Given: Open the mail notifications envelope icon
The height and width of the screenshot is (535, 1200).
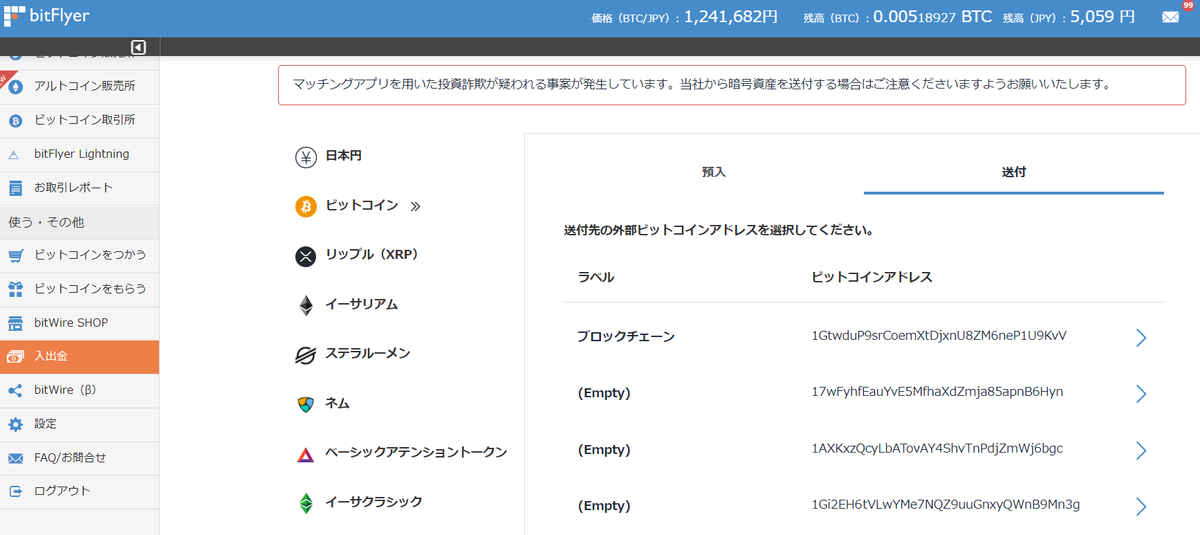Looking at the screenshot, I should click(1170, 17).
